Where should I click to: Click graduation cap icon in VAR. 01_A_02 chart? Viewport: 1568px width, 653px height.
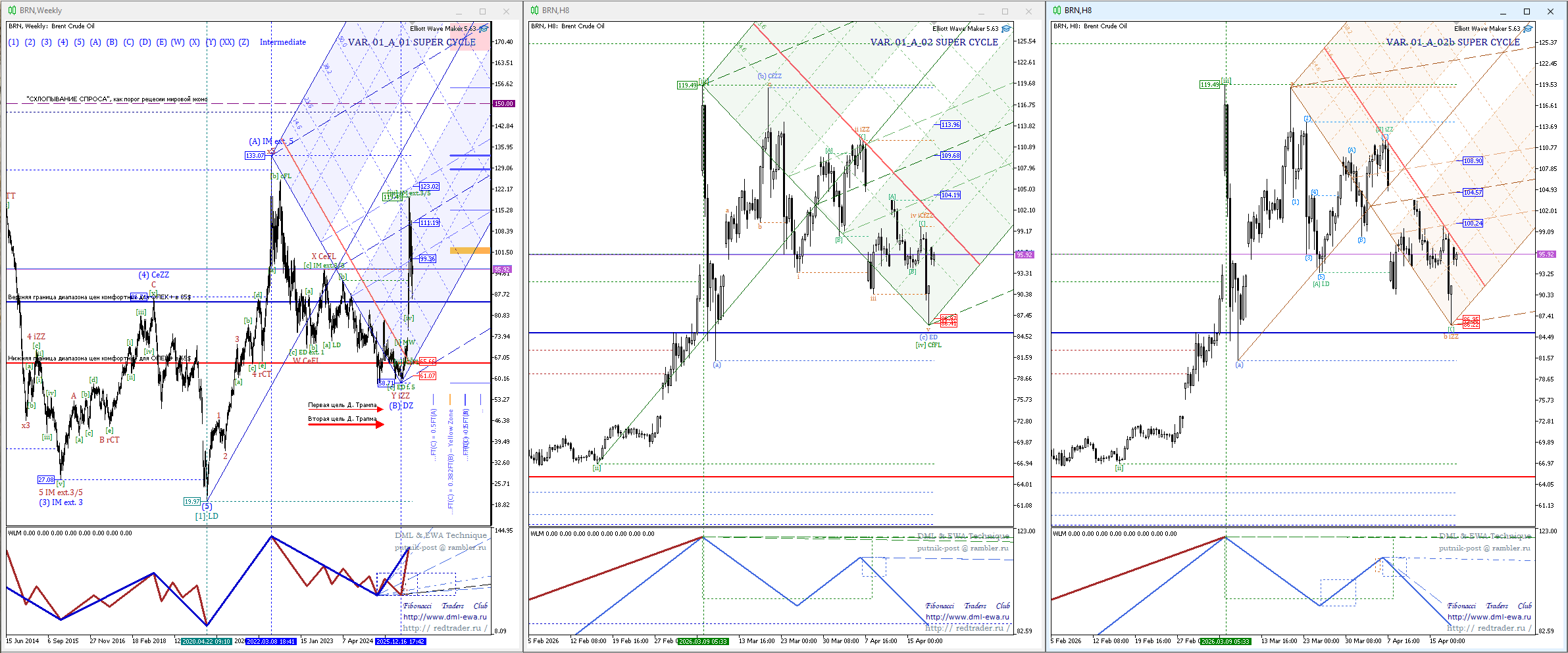click(x=1006, y=28)
